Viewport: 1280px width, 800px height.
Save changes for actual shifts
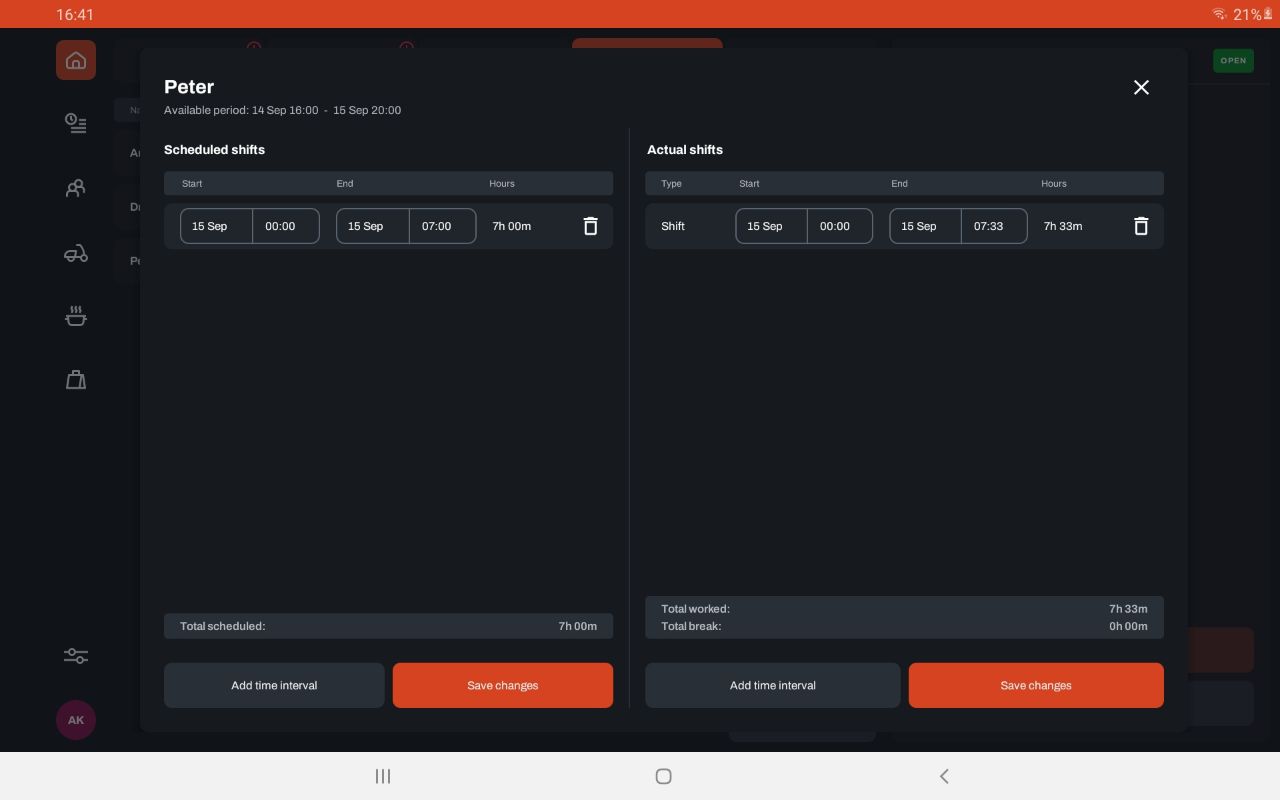(x=1035, y=686)
